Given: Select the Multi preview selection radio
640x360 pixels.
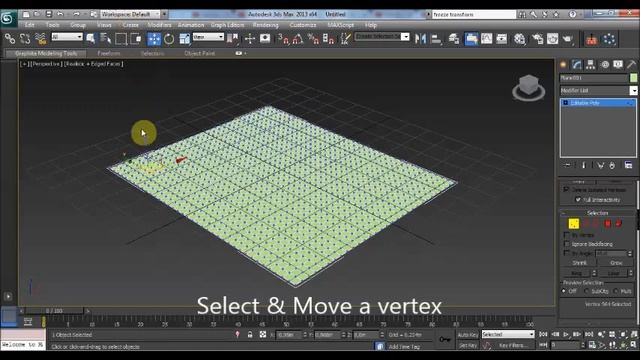Looking at the screenshot, I should click(616, 291).
